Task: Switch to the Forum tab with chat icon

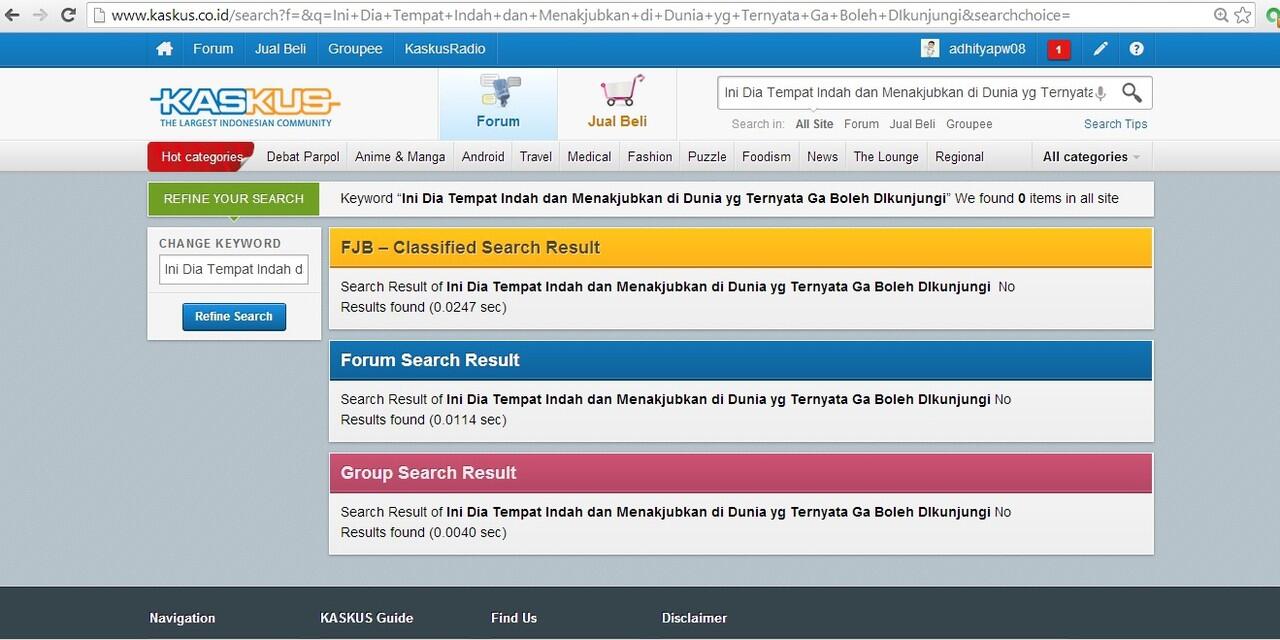Action: (498, 104)
